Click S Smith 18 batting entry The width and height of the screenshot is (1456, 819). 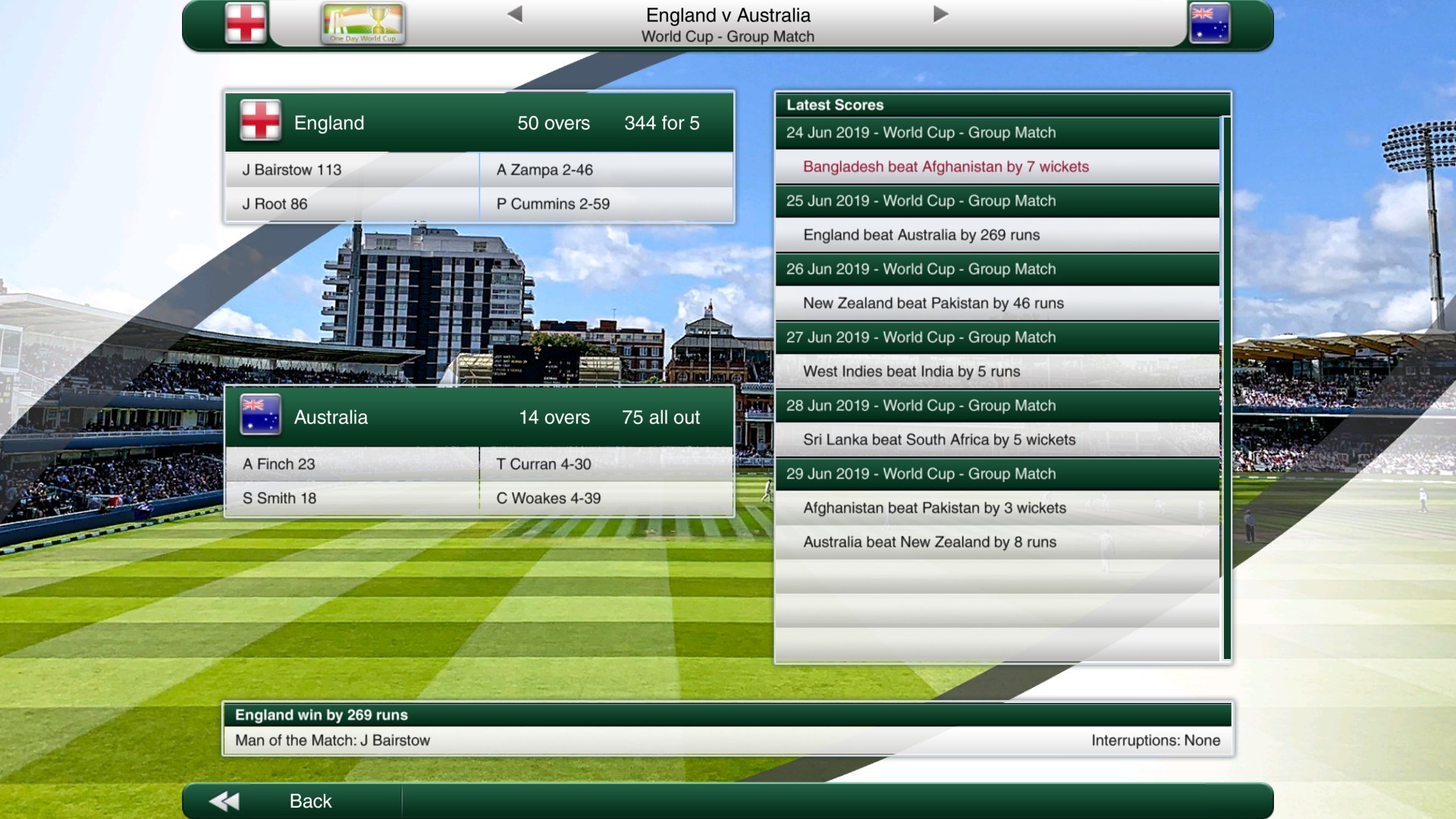(353, 498)
